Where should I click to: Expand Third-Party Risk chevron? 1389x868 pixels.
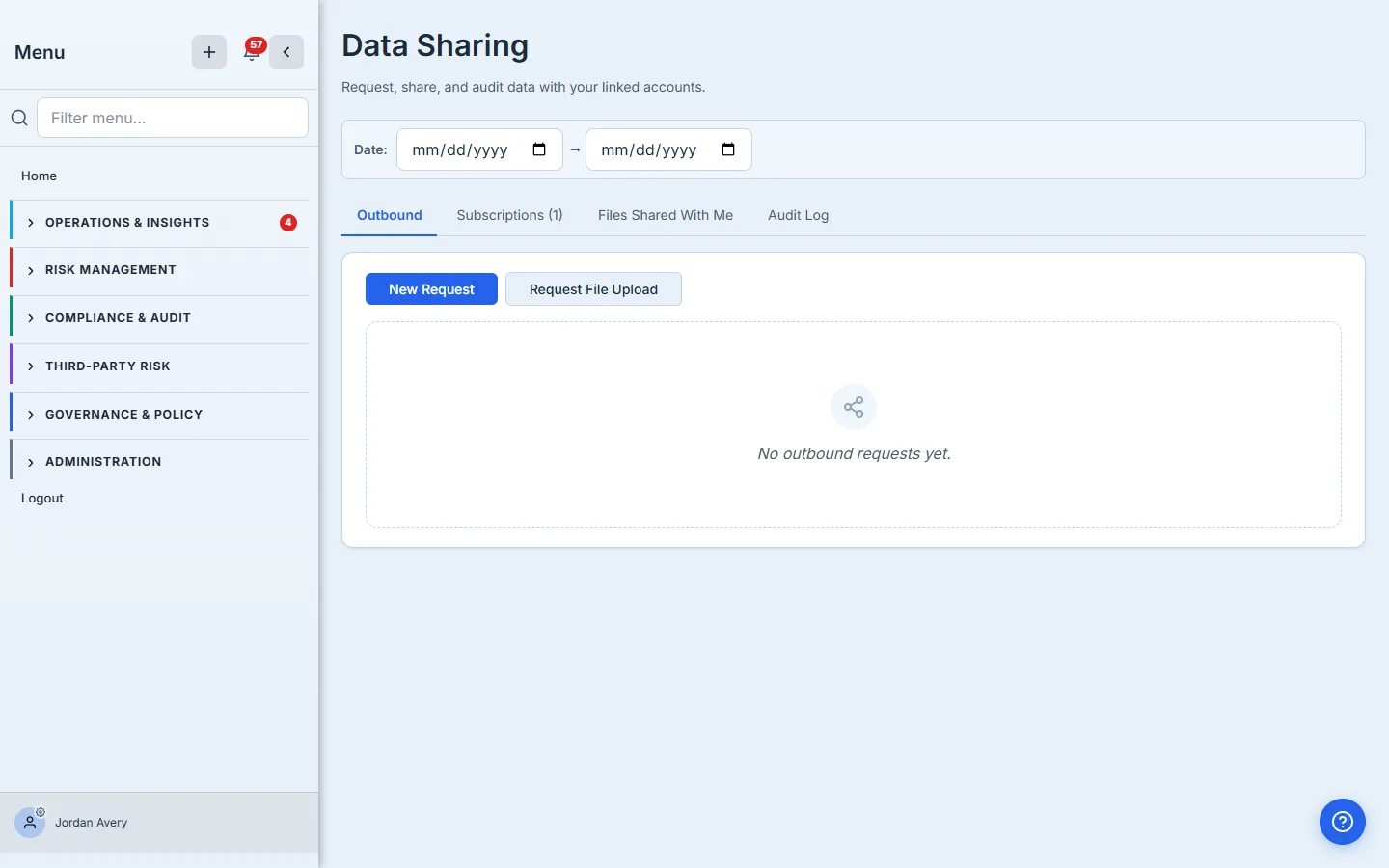point(31,366)
